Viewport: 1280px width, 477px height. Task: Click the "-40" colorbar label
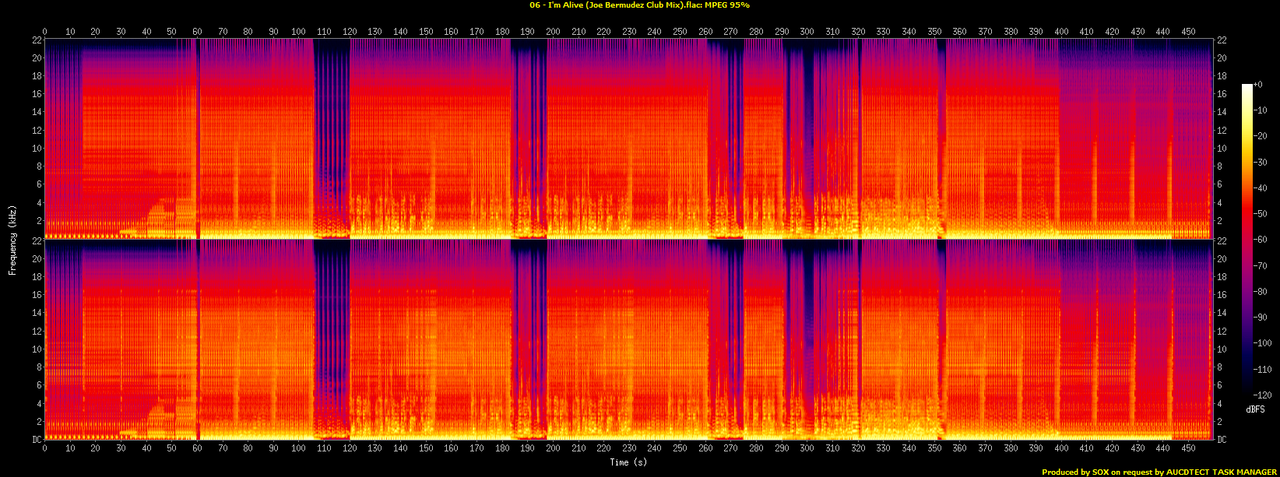pos(1262,188)
